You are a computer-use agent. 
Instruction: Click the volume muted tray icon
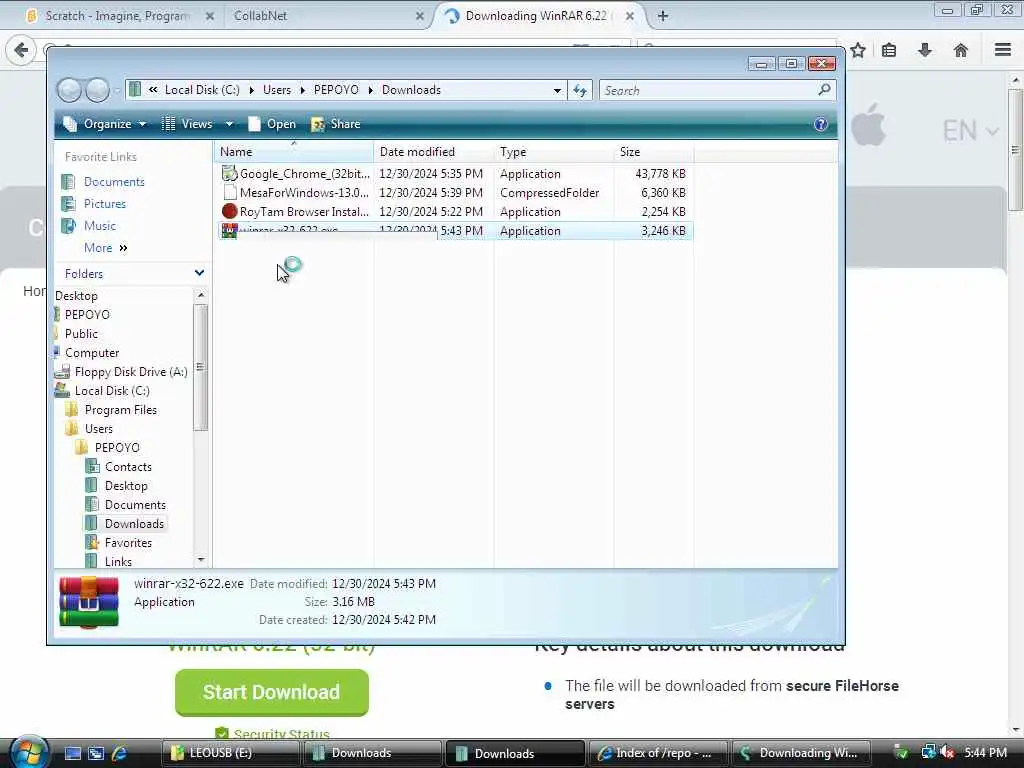[947, 752]
